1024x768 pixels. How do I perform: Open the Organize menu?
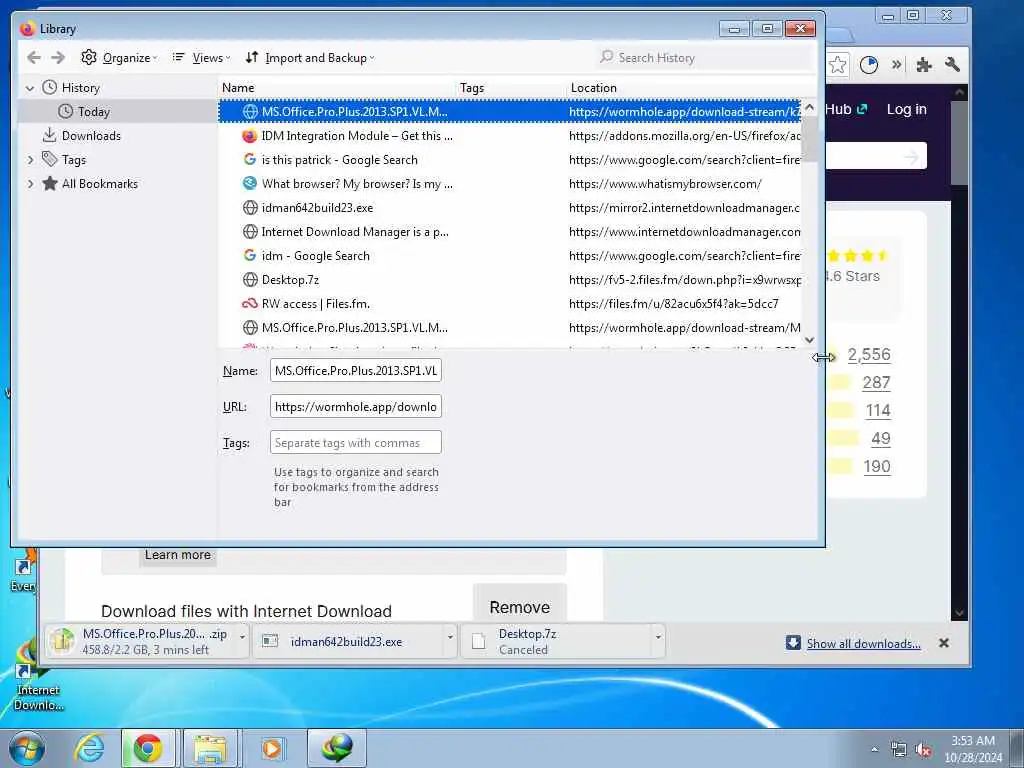[x=119, y=57]
